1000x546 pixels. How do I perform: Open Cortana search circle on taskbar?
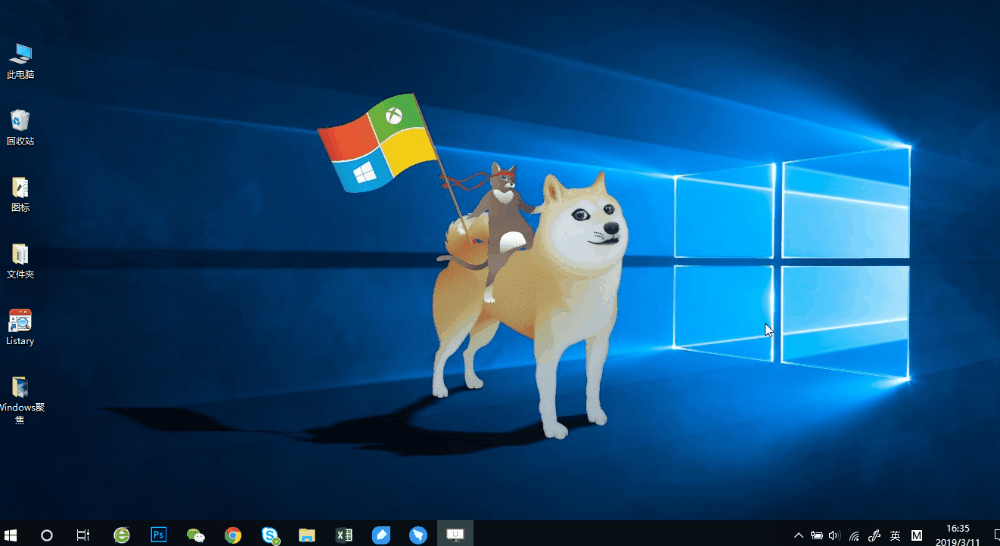(47, 535)
